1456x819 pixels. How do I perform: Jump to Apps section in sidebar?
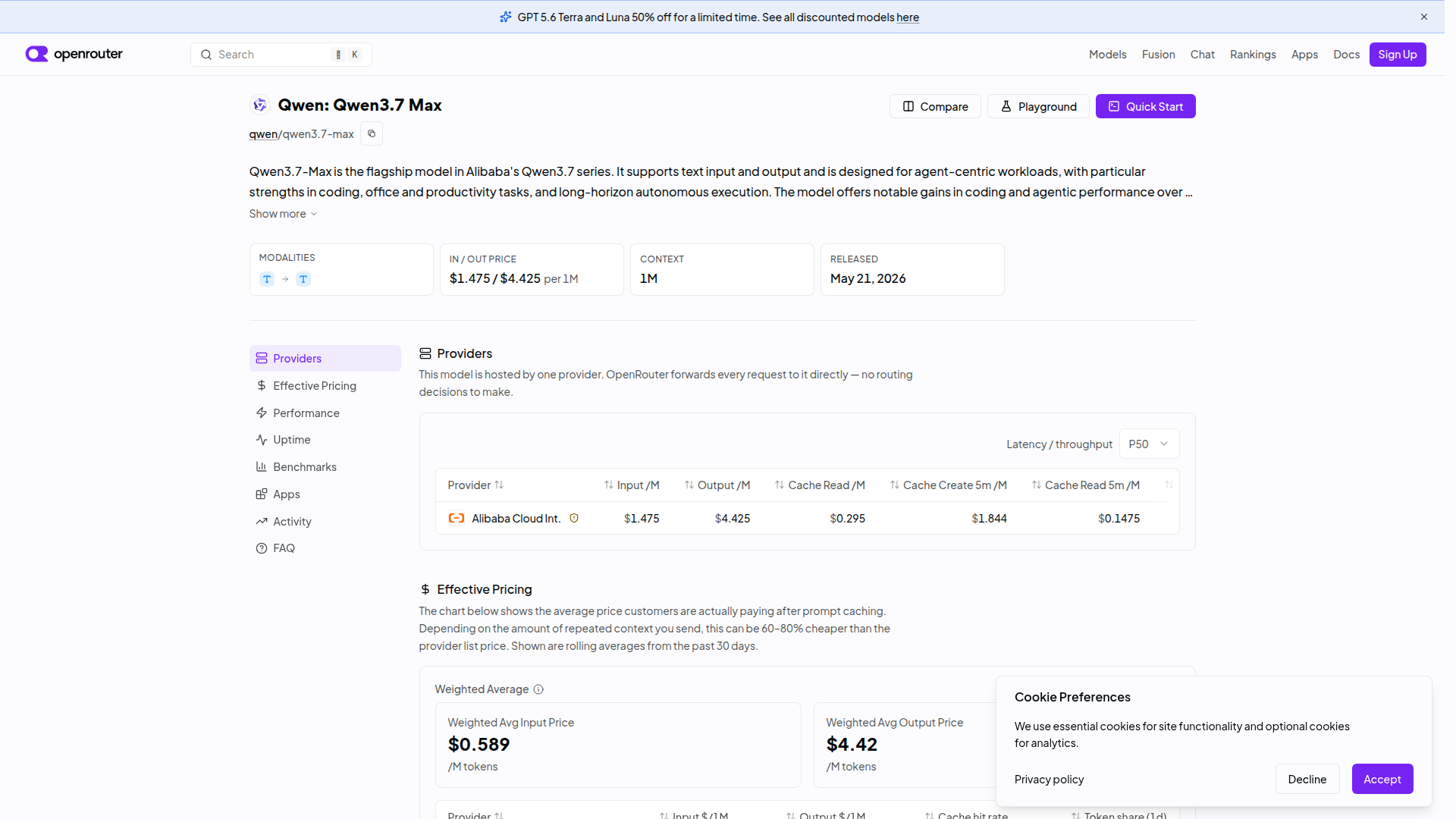point(325,494)
